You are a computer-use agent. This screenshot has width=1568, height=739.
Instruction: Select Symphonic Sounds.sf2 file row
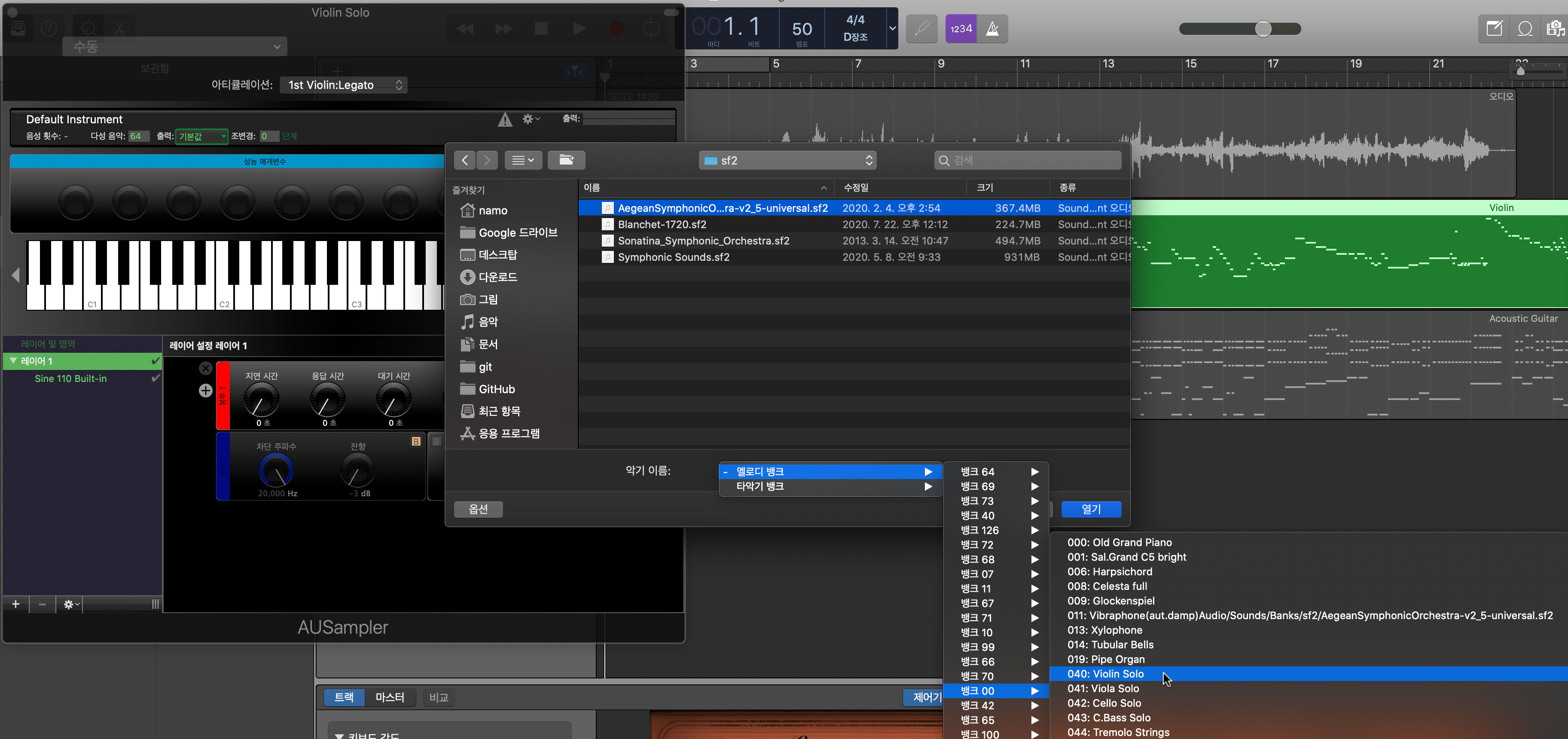tap(673, 257)
